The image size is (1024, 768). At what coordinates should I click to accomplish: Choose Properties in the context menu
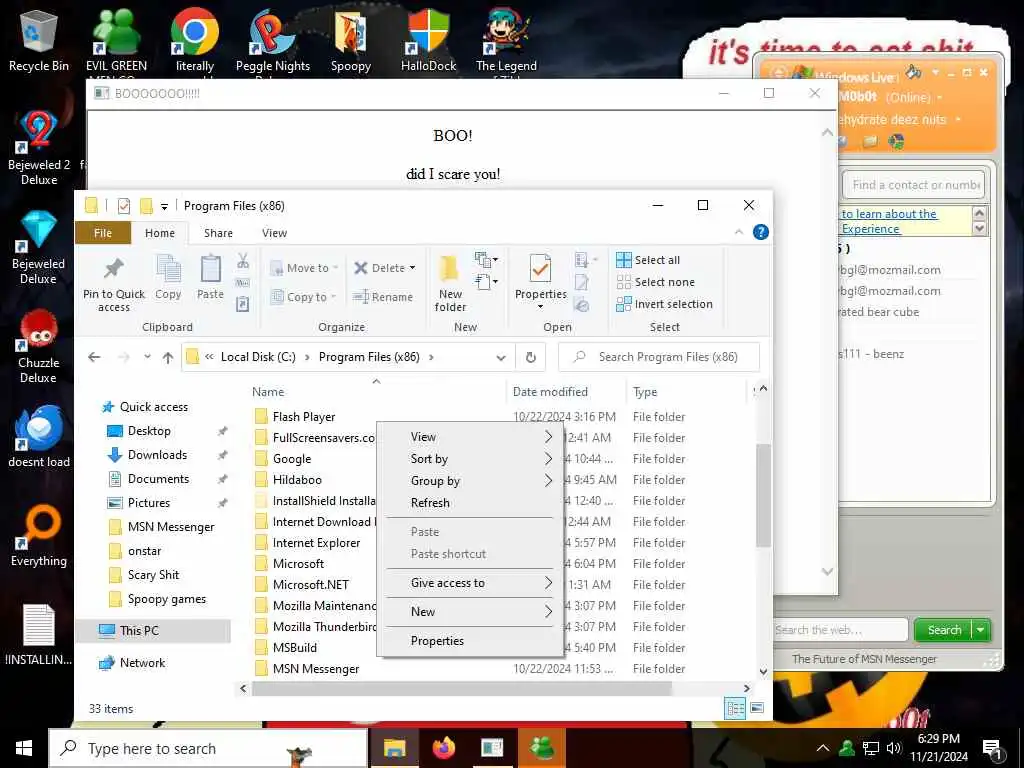[470, 641]
